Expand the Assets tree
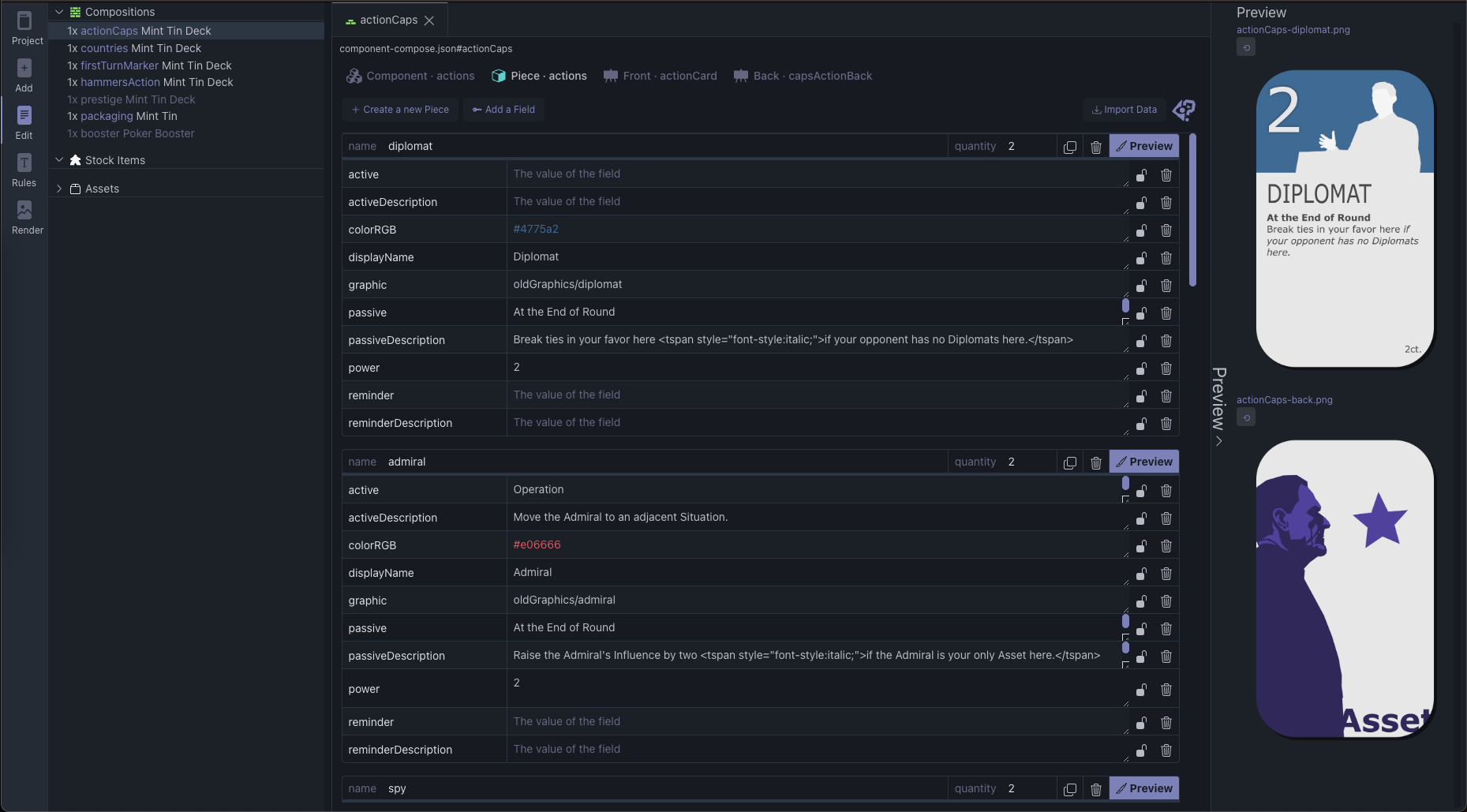This screenshot has width=1467, height=812. 59,189
